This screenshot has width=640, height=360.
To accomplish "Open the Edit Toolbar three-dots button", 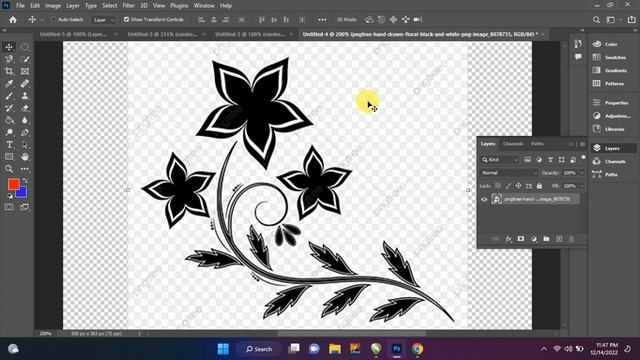I will [24, 169].
